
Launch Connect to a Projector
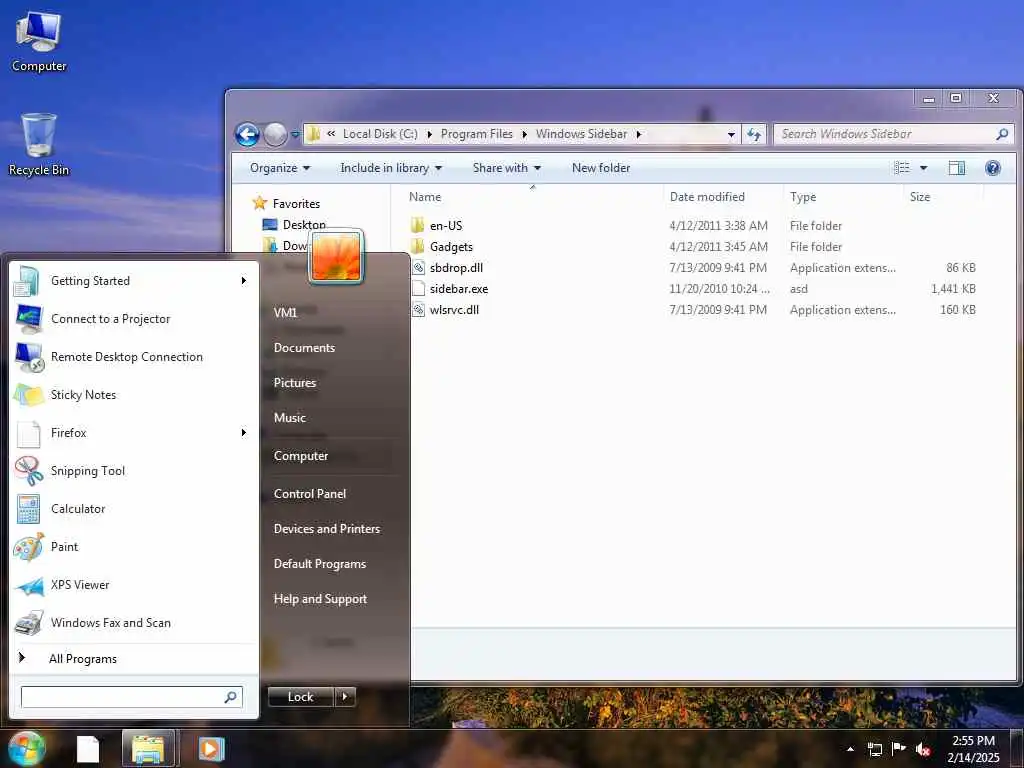[x=134, y=319]
